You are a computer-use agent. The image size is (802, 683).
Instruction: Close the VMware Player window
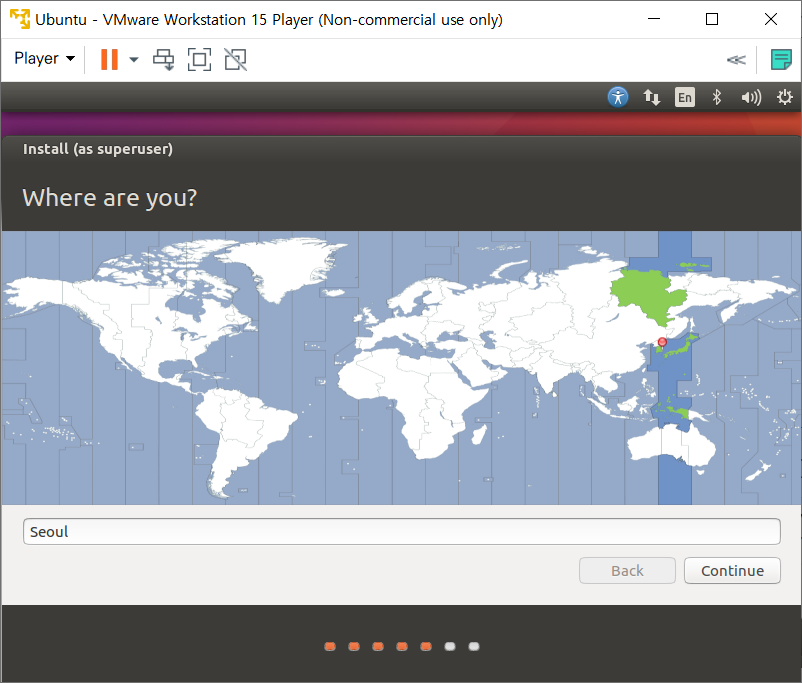coord(770,19)
